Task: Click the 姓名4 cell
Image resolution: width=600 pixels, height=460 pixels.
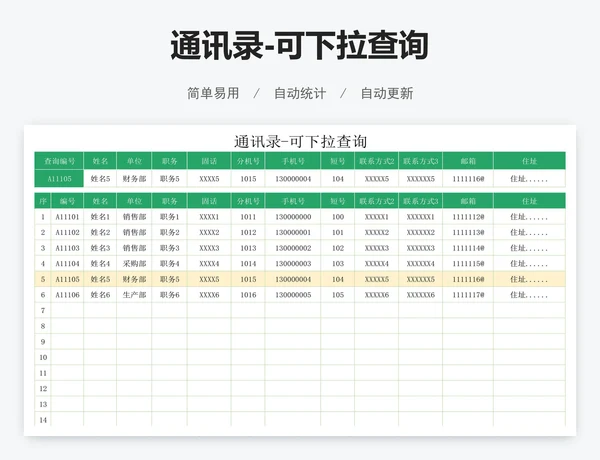Action: tap(100, 264)
